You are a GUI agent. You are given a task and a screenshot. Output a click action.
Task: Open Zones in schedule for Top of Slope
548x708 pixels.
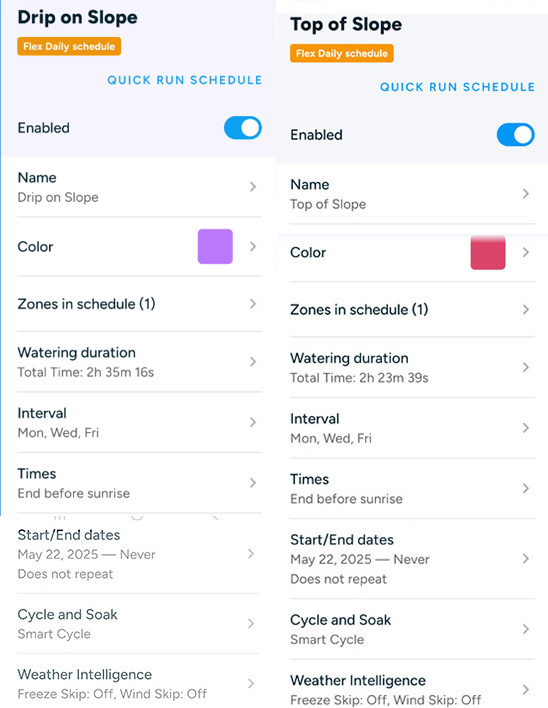tap(412, 310)
